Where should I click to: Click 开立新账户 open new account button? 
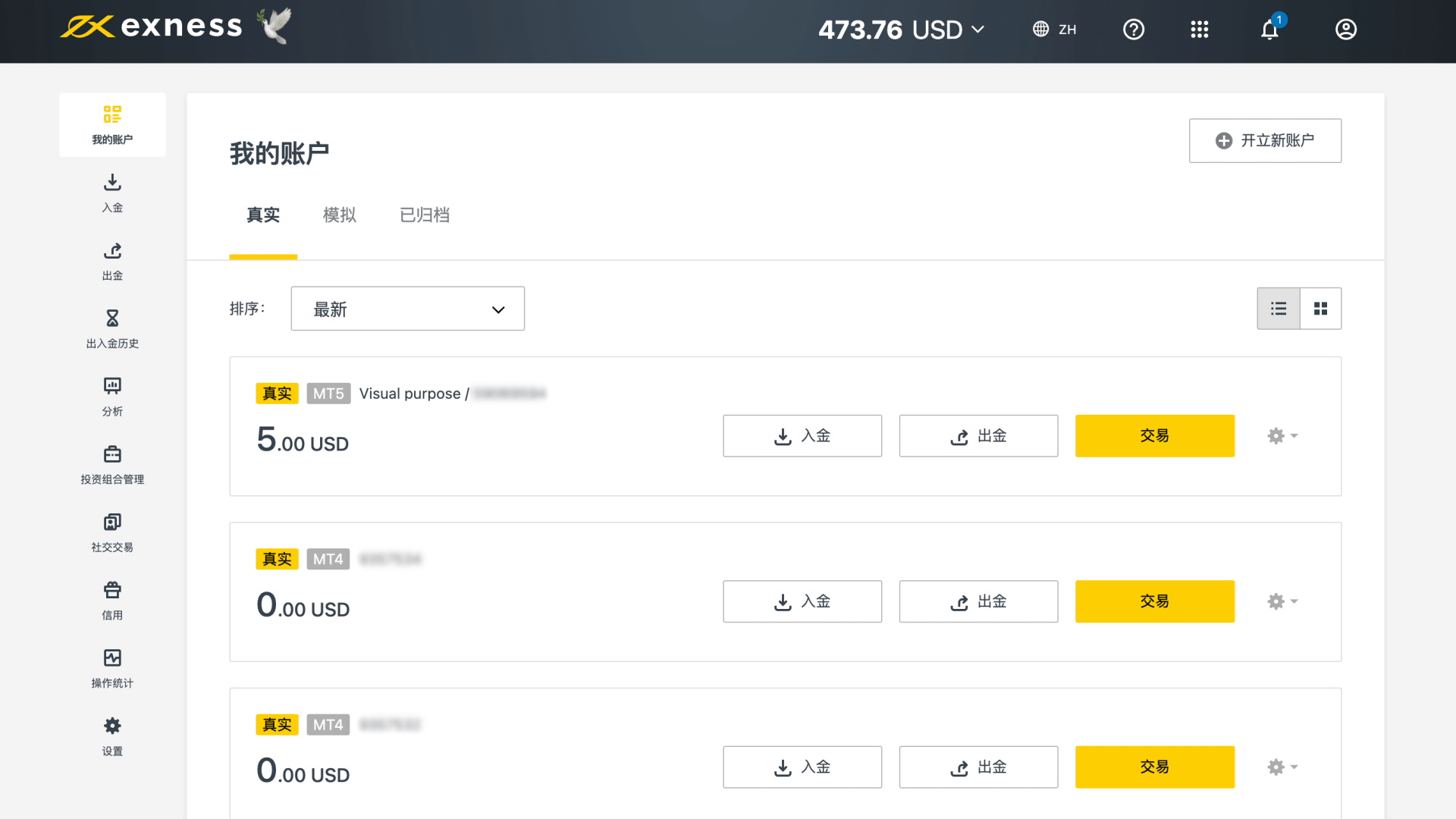point(1265,141)
